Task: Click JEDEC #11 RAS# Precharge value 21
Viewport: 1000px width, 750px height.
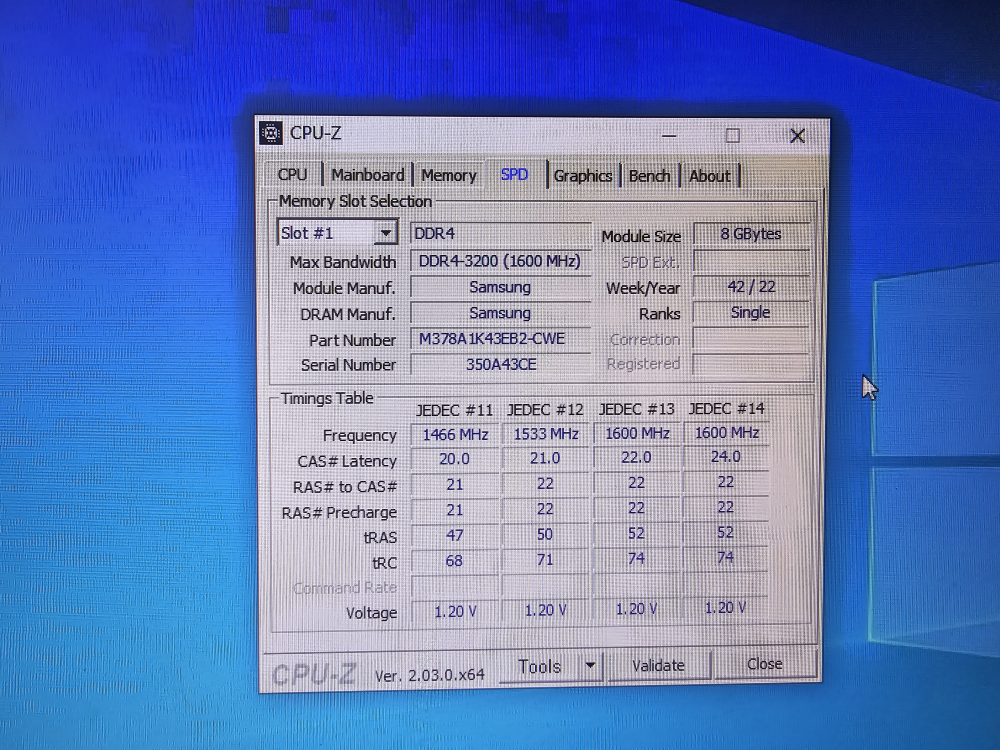Action: pos(455,510)
